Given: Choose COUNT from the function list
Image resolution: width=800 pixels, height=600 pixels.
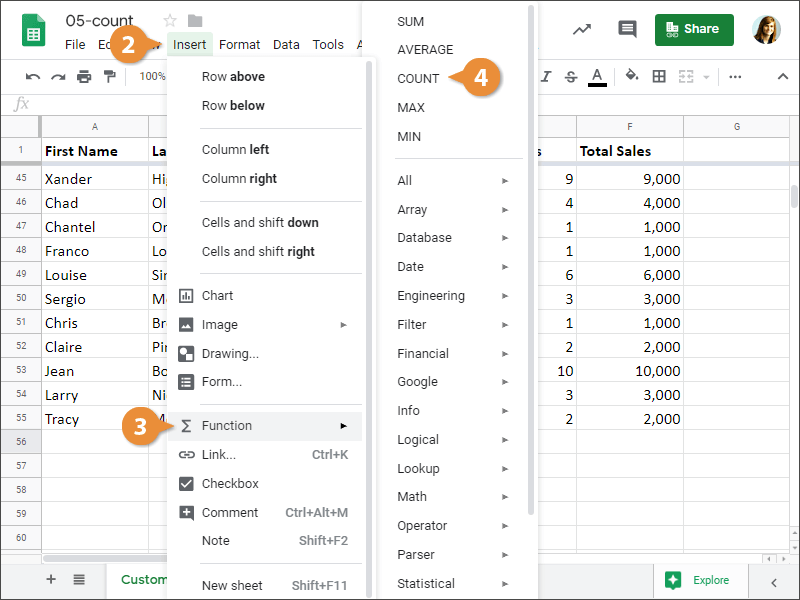Looking at the screenshot, I should (418, 79).
